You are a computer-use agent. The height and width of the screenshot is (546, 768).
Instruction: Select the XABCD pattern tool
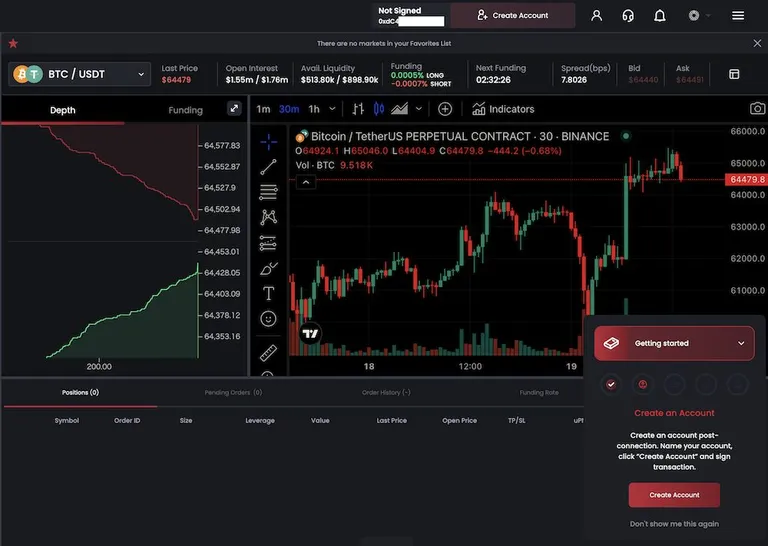268,217
